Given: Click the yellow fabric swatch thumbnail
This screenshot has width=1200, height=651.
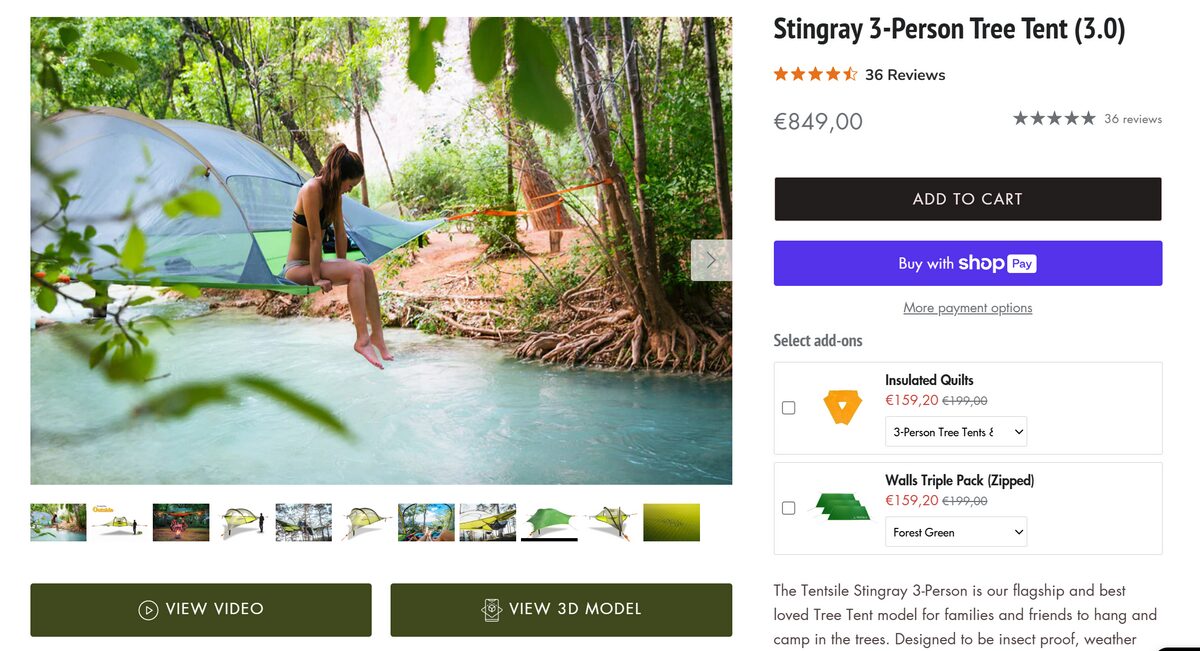Looking at the screenshot, I should click(671, 521).
